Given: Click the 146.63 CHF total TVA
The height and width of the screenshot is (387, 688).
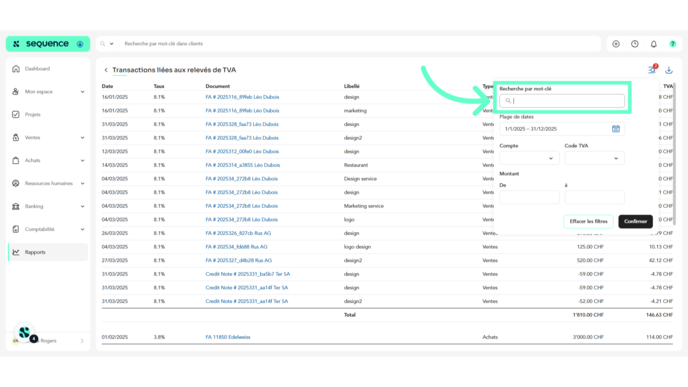Looking at the screenshot, I should (659, 315).
